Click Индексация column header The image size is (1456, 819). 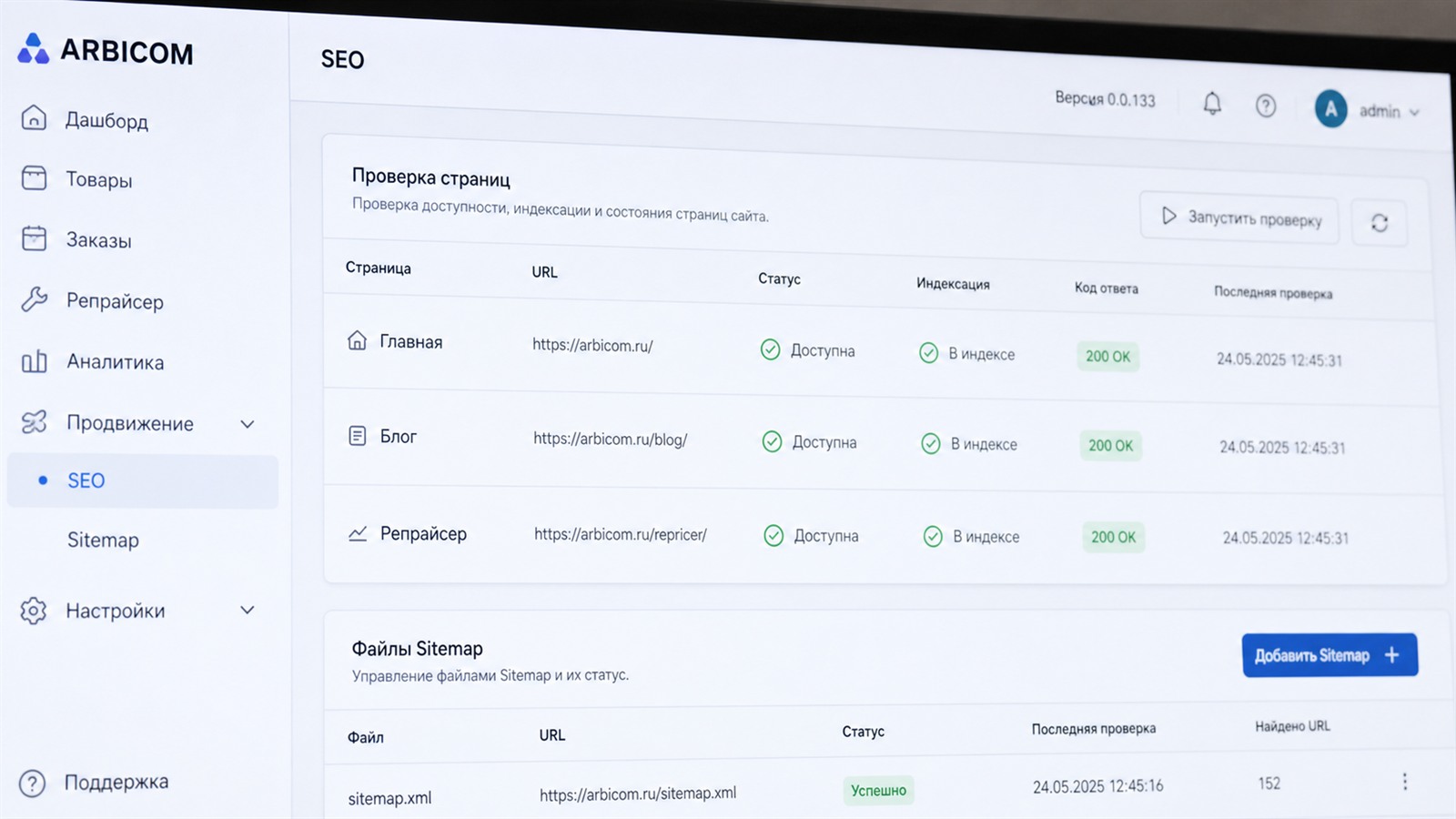[x=953, y=283]
